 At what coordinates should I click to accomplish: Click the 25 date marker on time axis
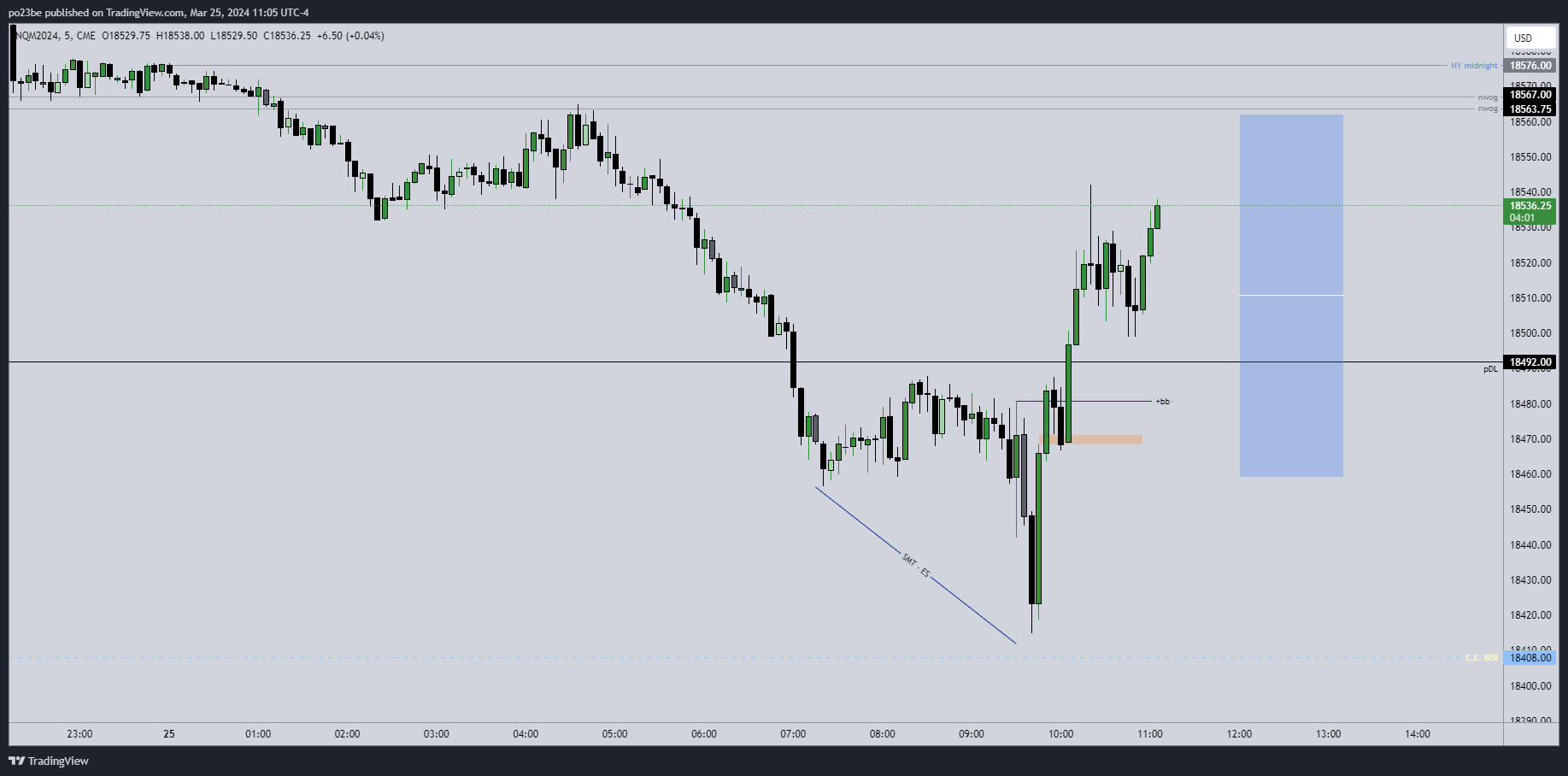169,734
